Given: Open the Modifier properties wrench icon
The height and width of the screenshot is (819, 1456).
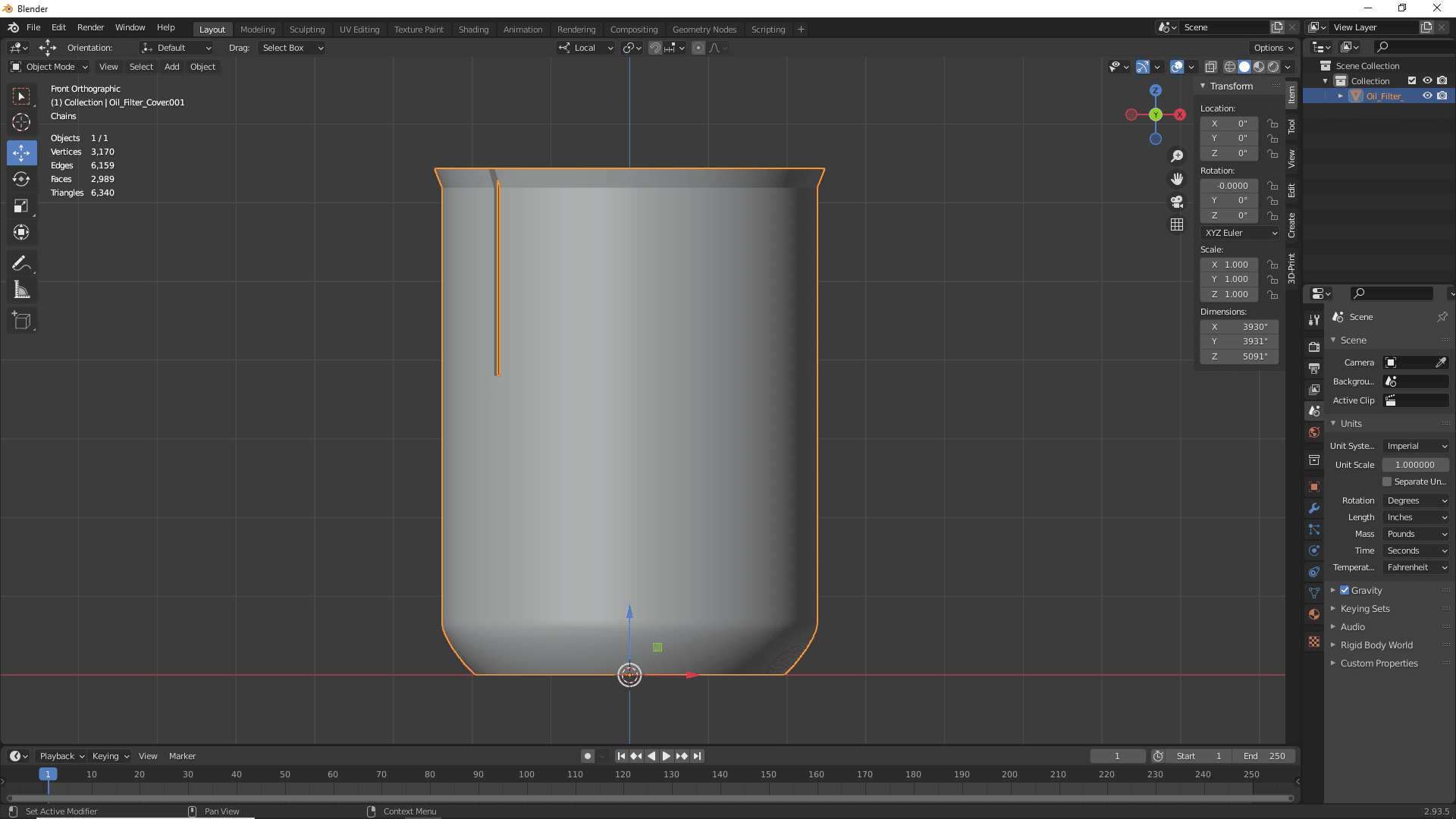Looking at the screenshot, I should (x=1314, y=508).
